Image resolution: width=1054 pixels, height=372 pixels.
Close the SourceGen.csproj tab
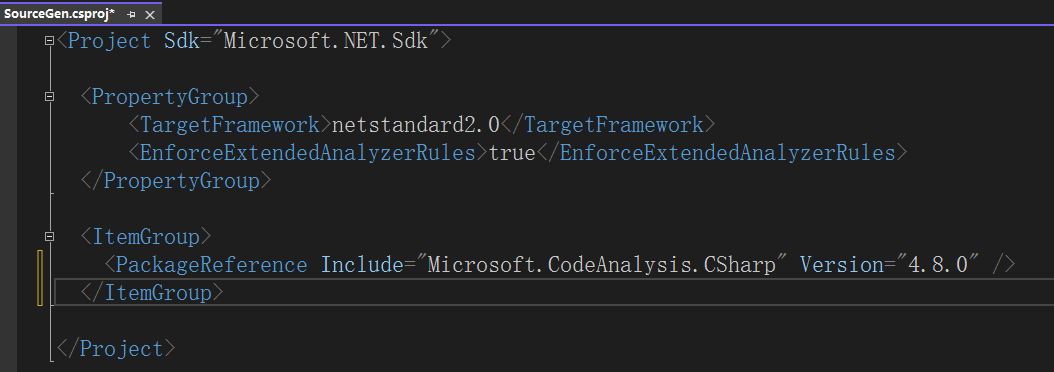coord(150,14)
